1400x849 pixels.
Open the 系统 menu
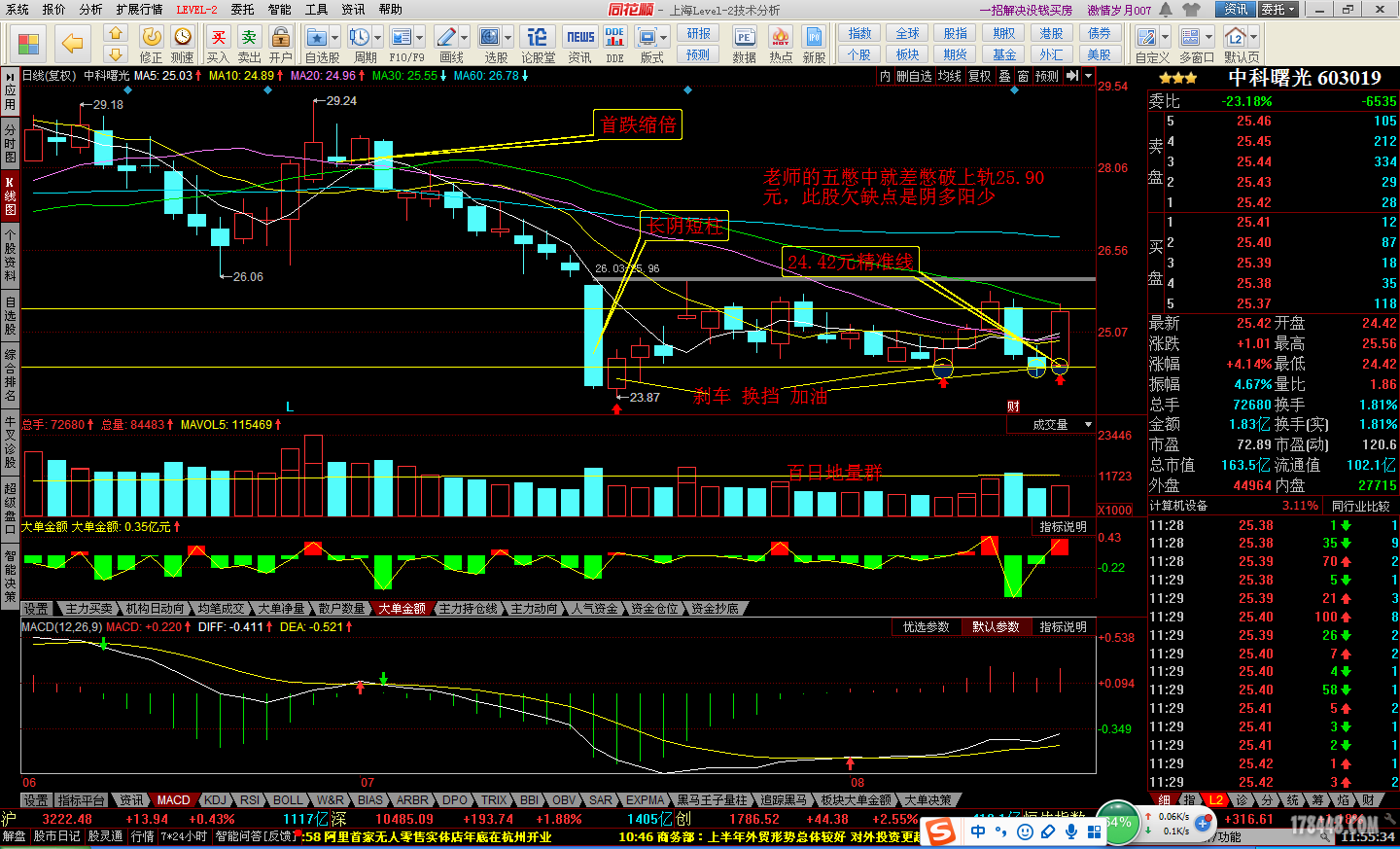point(17,10)
